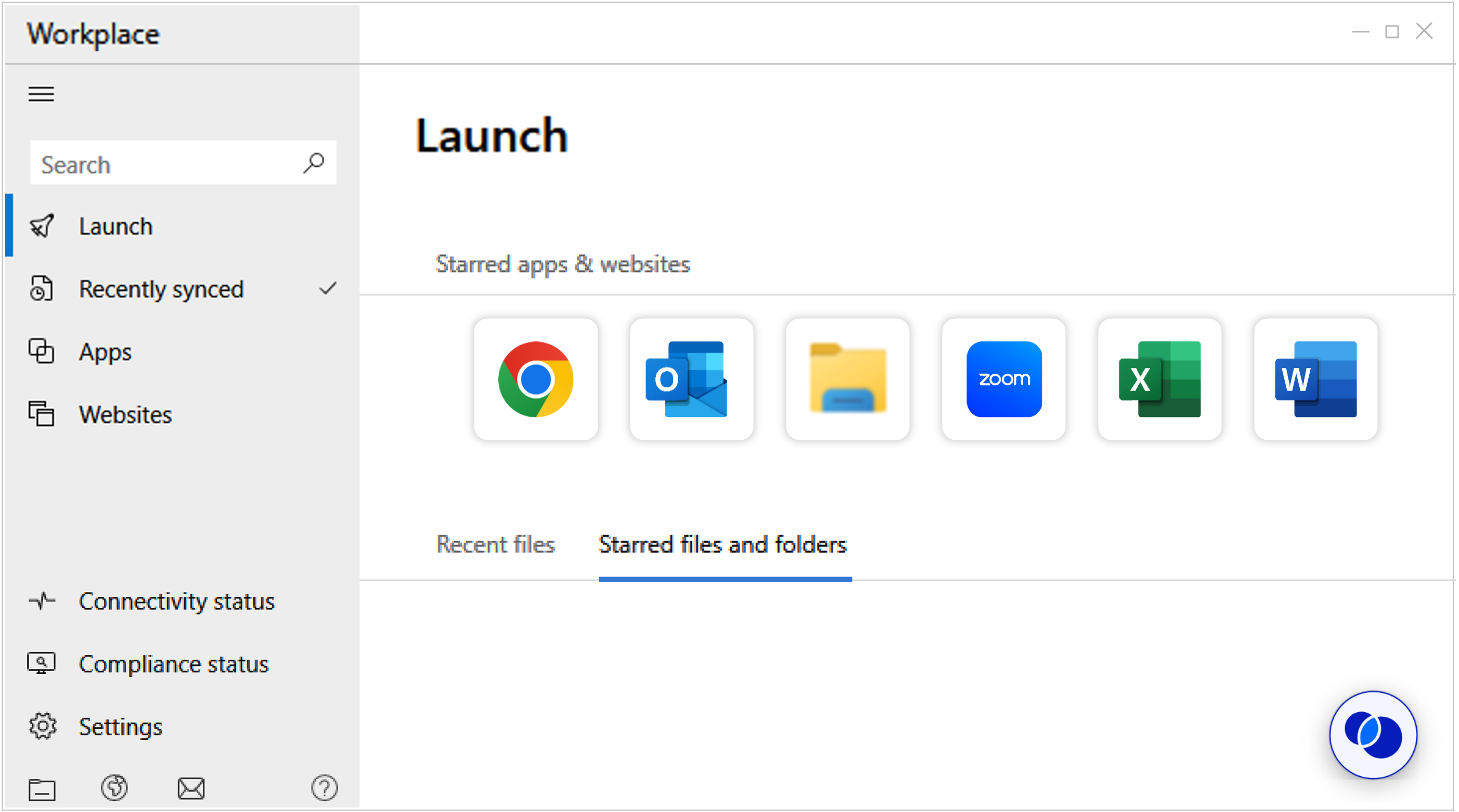
Task: Open Connectivity status from the sidebar
Action: coord(177,601)
